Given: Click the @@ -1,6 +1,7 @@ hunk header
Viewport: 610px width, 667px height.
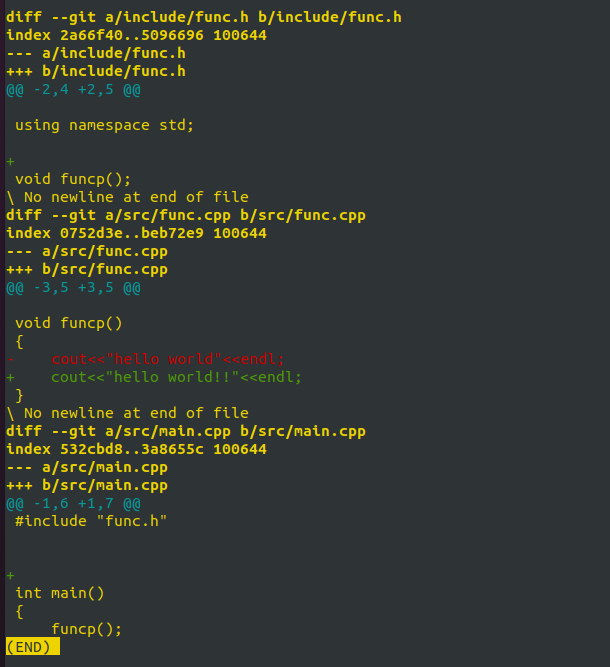Looking at the screenshot, I should (x=73, y=504).
